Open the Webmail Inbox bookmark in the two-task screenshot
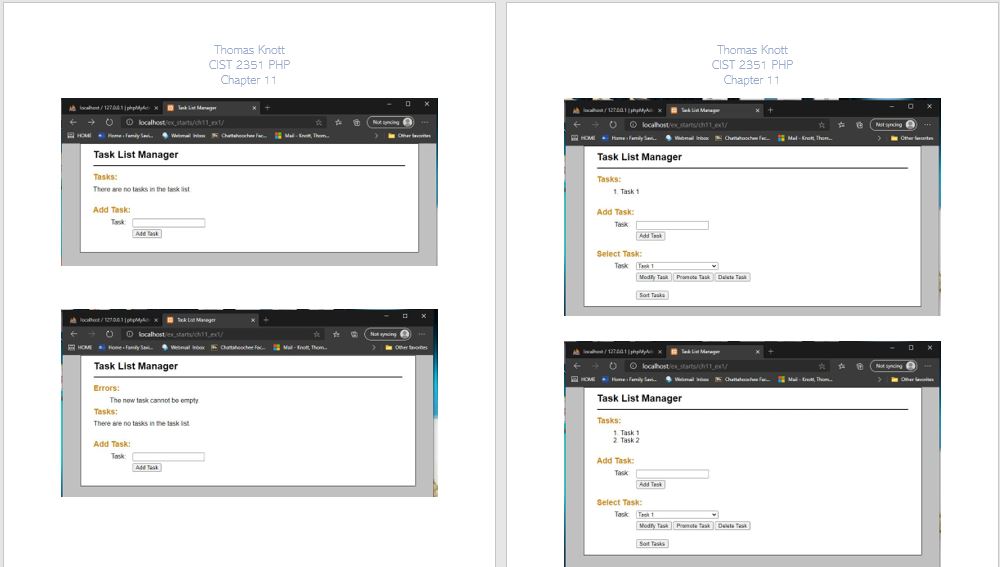The image size is (1000, 567). click(x=687, y=379)
